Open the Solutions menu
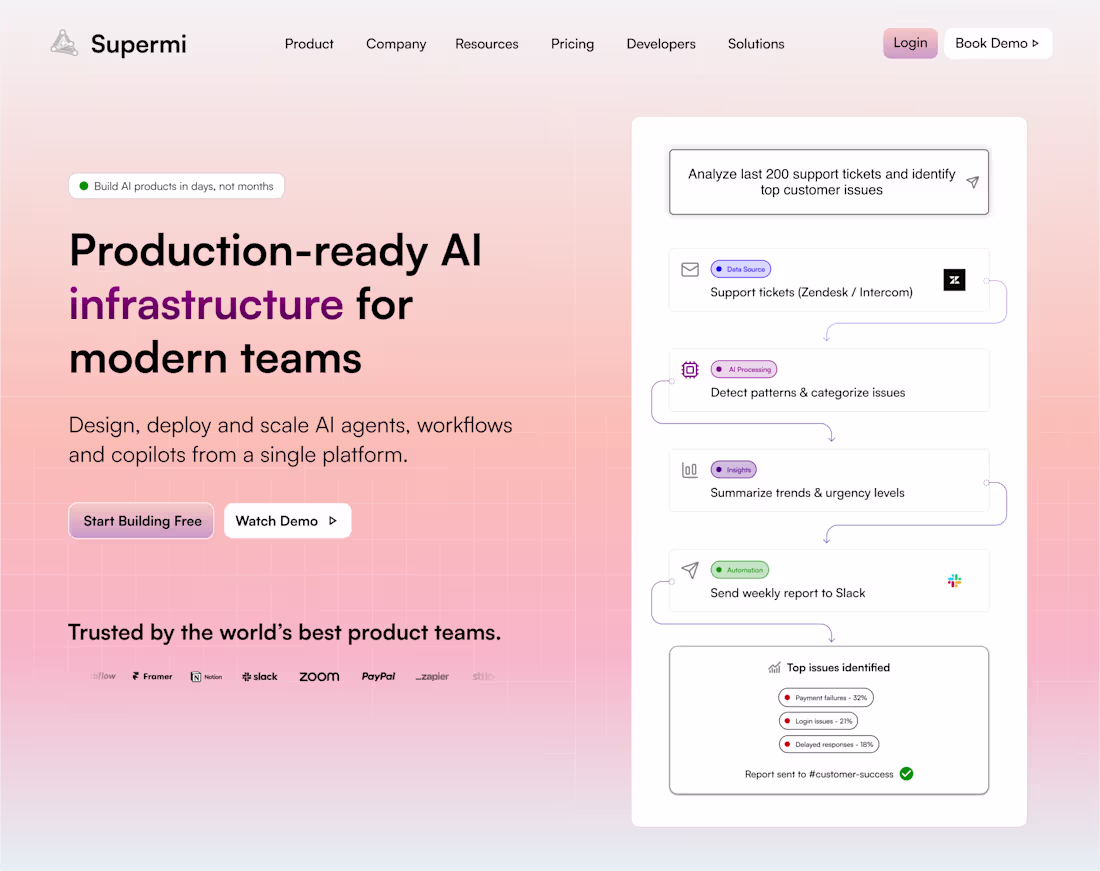This screenshot has width=1100, height=871. [x=756, y=43]
